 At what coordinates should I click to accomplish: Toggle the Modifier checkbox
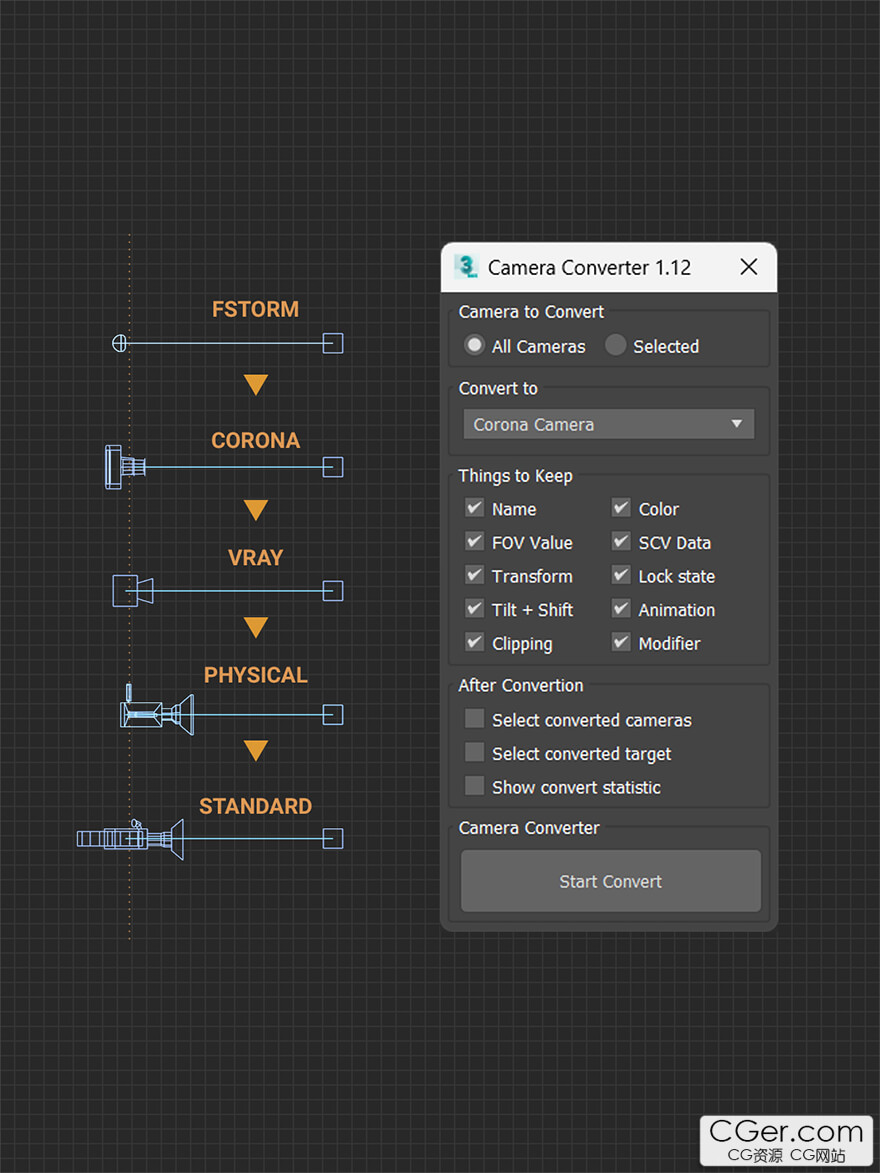coord(621,643)
